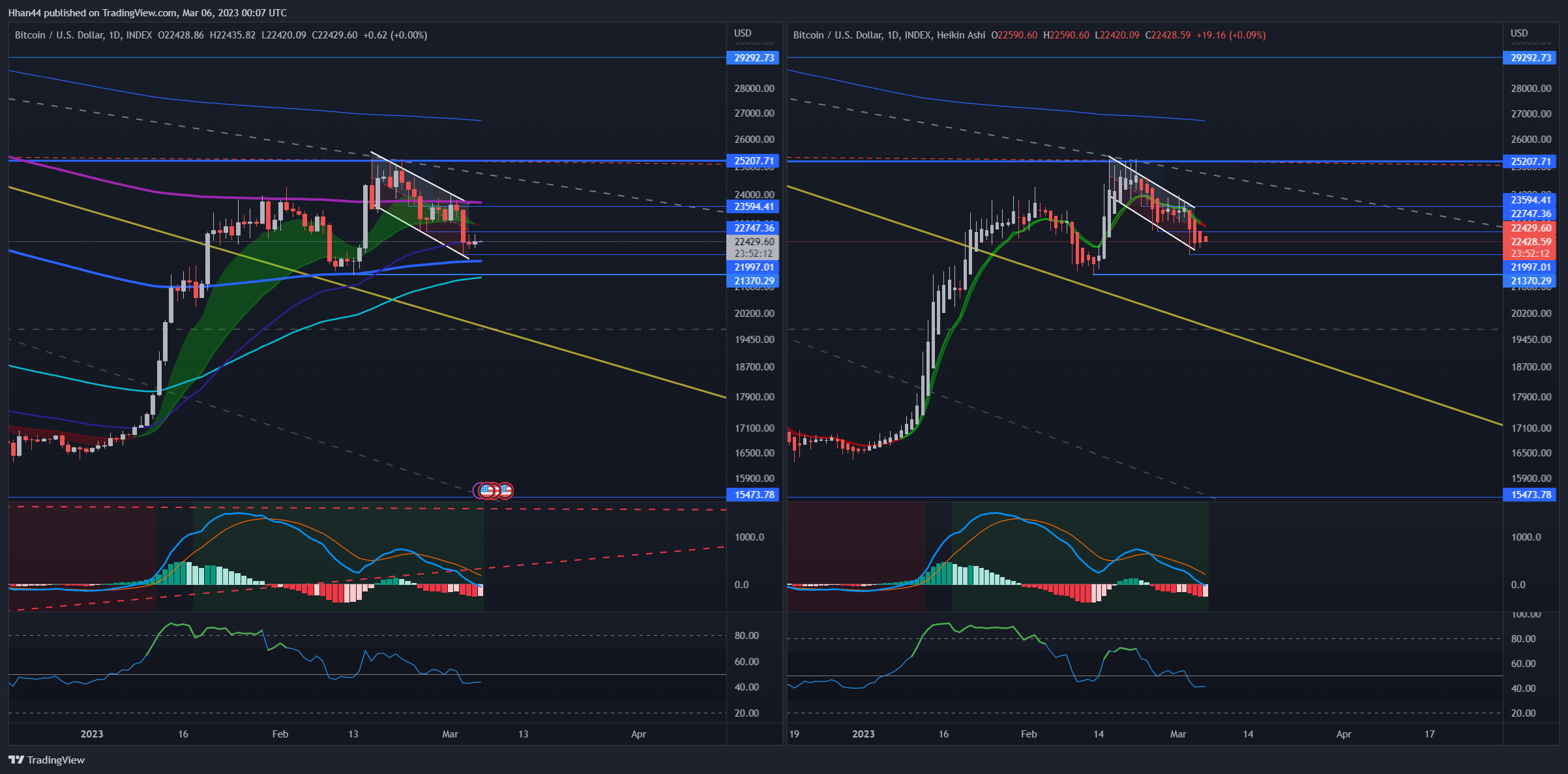This screenshot has width=1568, height=774.
Task: Click left chart change value +0.62 (+0.00%)
Action: pyautogui.click(x=395, y=35)
